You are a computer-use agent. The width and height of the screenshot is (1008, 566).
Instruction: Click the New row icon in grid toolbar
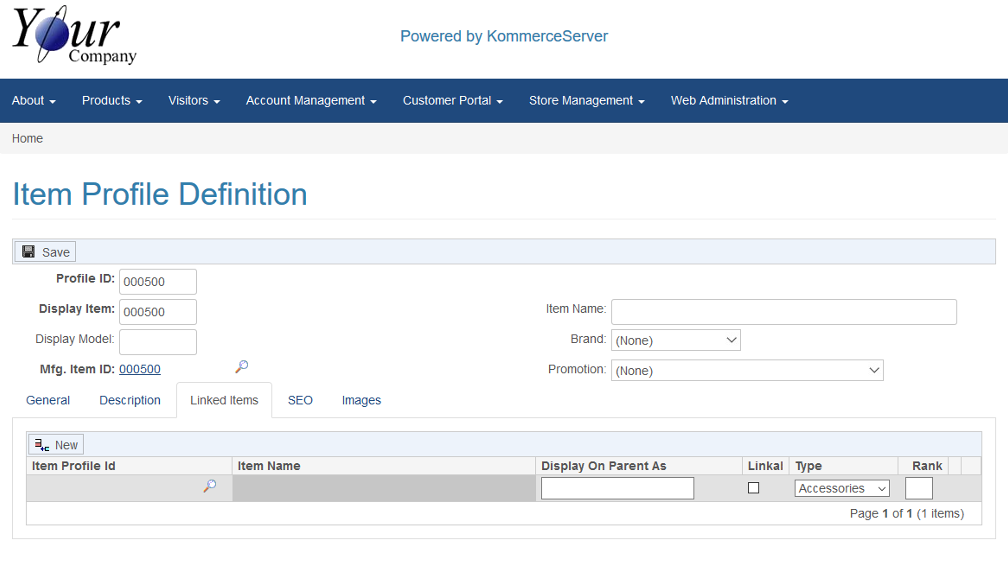[x=42, y=445]
